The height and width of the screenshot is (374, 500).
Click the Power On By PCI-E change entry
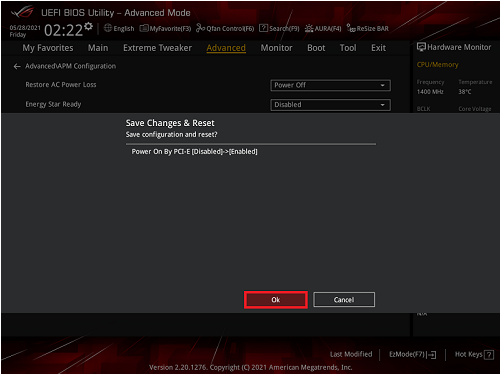pyautogui.click(x=194, y=152)
